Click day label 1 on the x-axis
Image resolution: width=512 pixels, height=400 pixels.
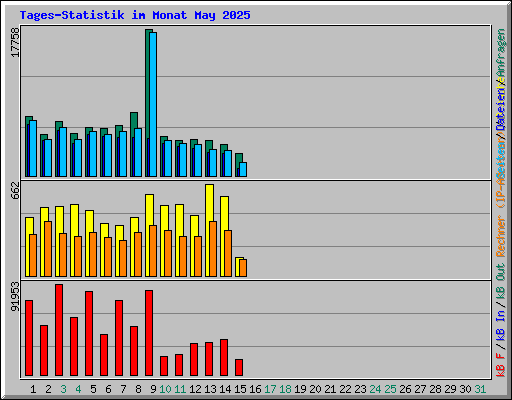click(x=33, y=389)
